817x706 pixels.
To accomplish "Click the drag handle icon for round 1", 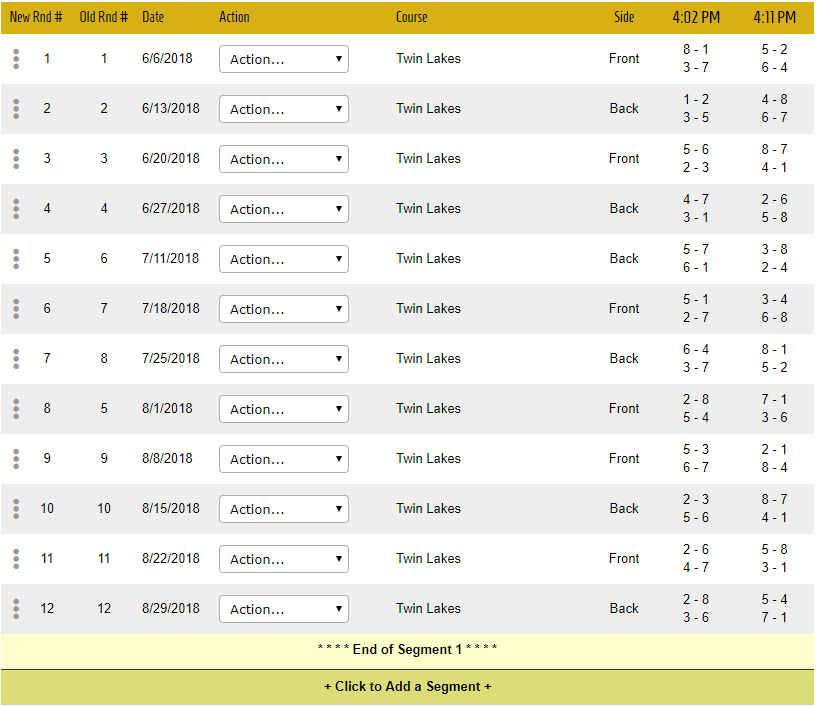I will click(x=16, y=59).
